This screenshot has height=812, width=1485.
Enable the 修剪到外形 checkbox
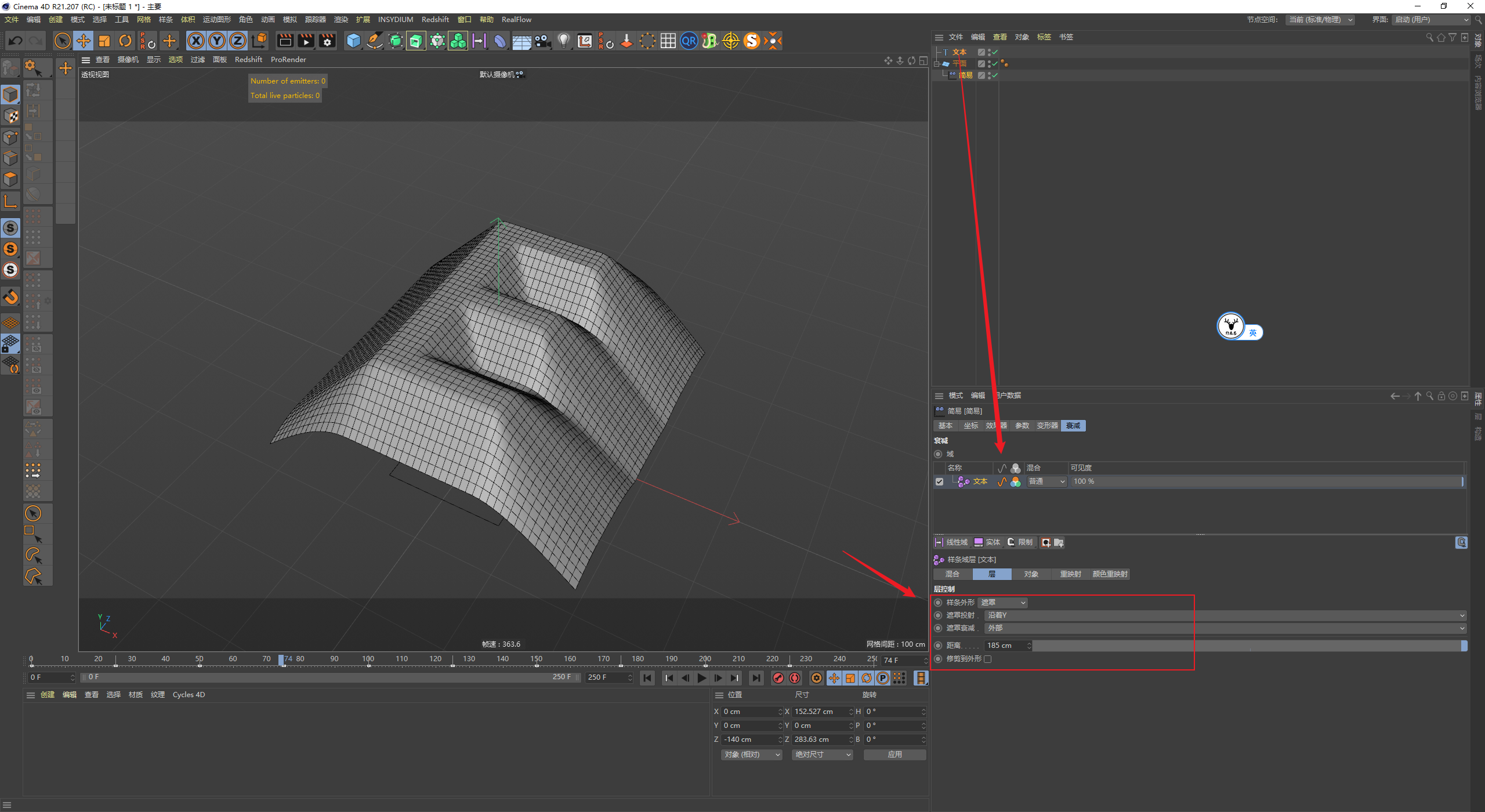pos(988,659)
